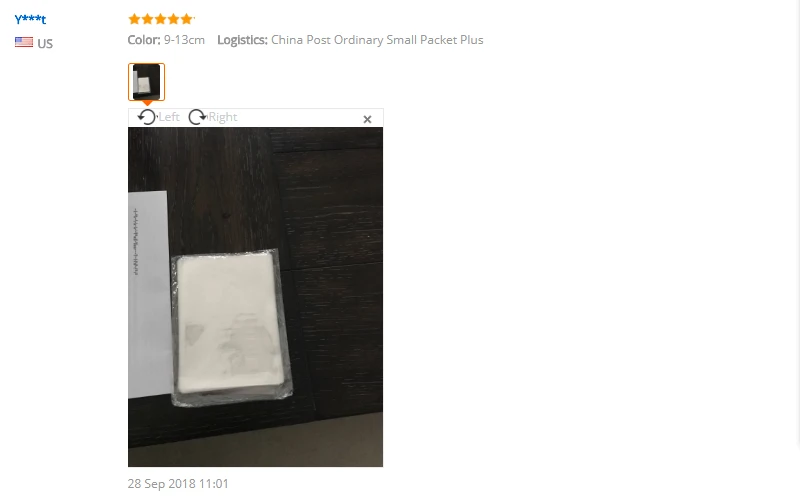This screenshot has width=800, height=503.
Task: Open reviewer profile Y***t
Action: coord(30,19)
